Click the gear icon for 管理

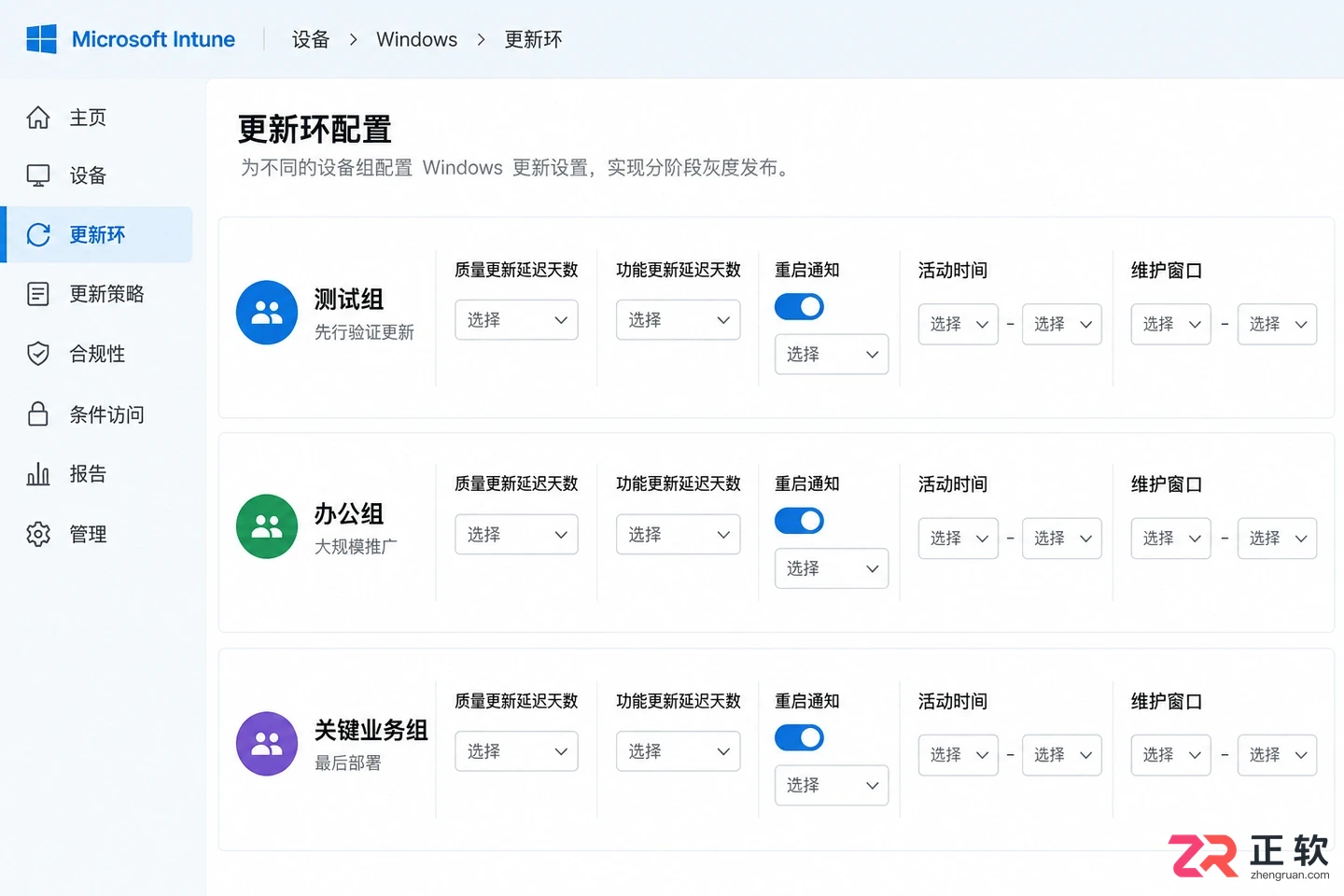point(38,534)
